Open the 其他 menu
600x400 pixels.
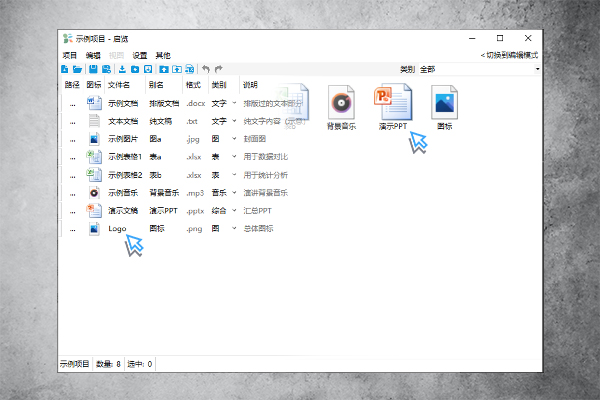(163, 56)
